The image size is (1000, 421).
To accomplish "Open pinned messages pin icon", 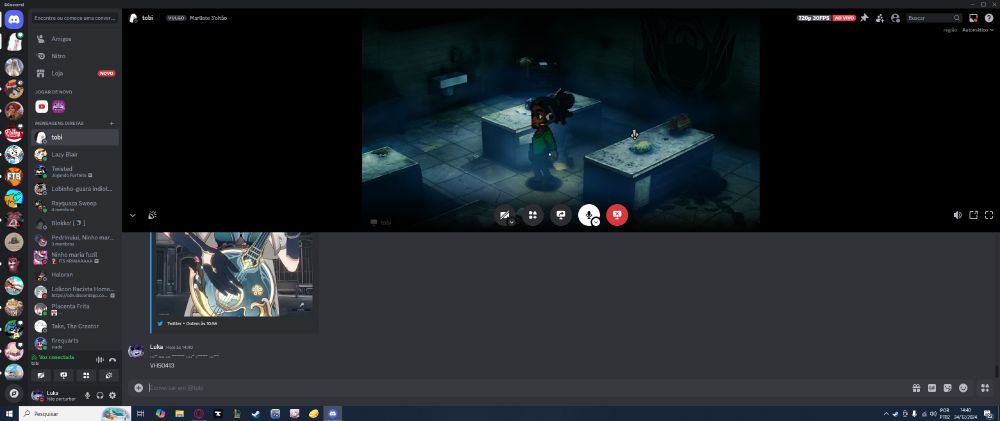I will tap(864, 18).
